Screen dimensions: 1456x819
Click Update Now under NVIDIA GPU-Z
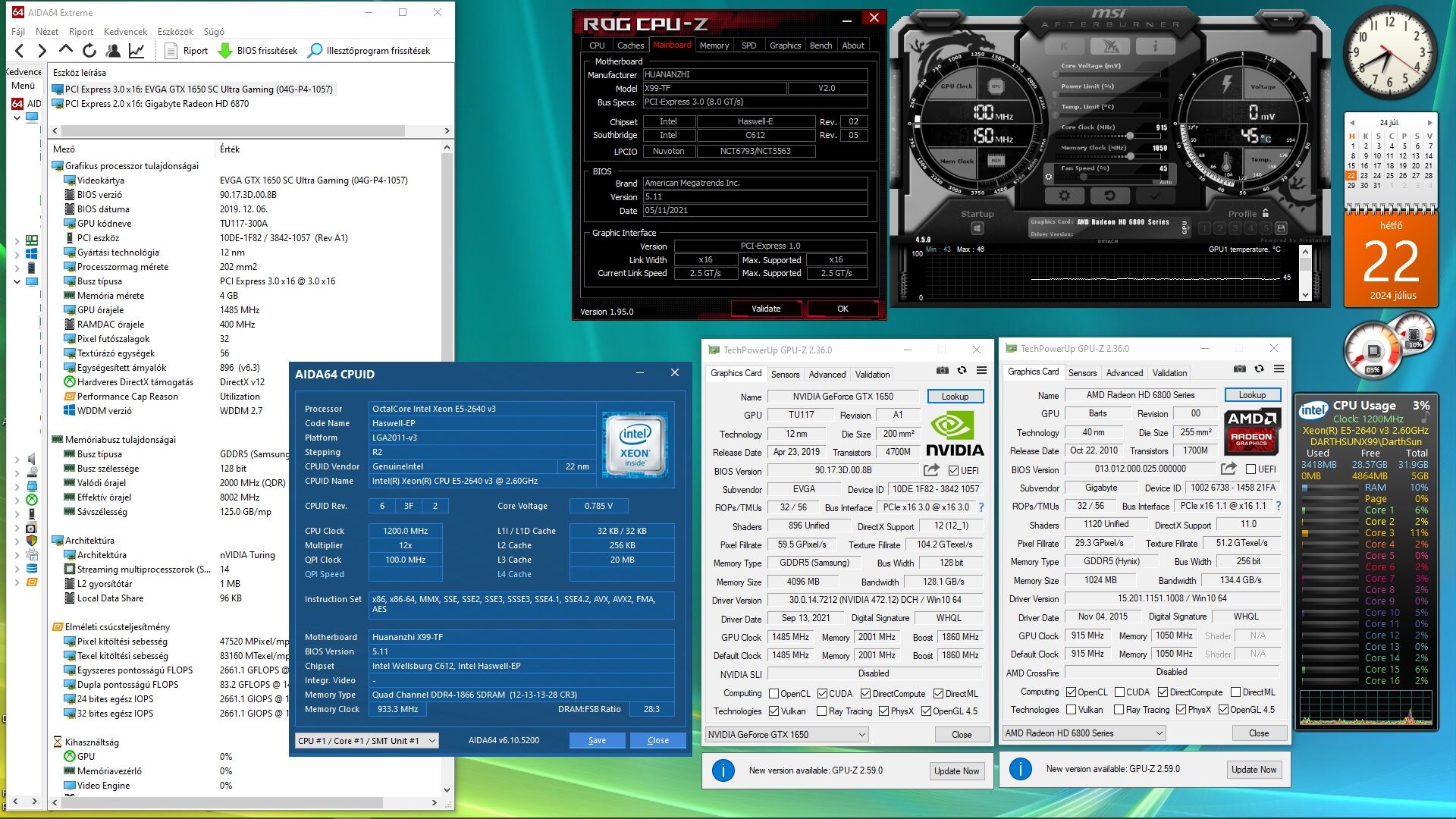click(x=956, y=771)
